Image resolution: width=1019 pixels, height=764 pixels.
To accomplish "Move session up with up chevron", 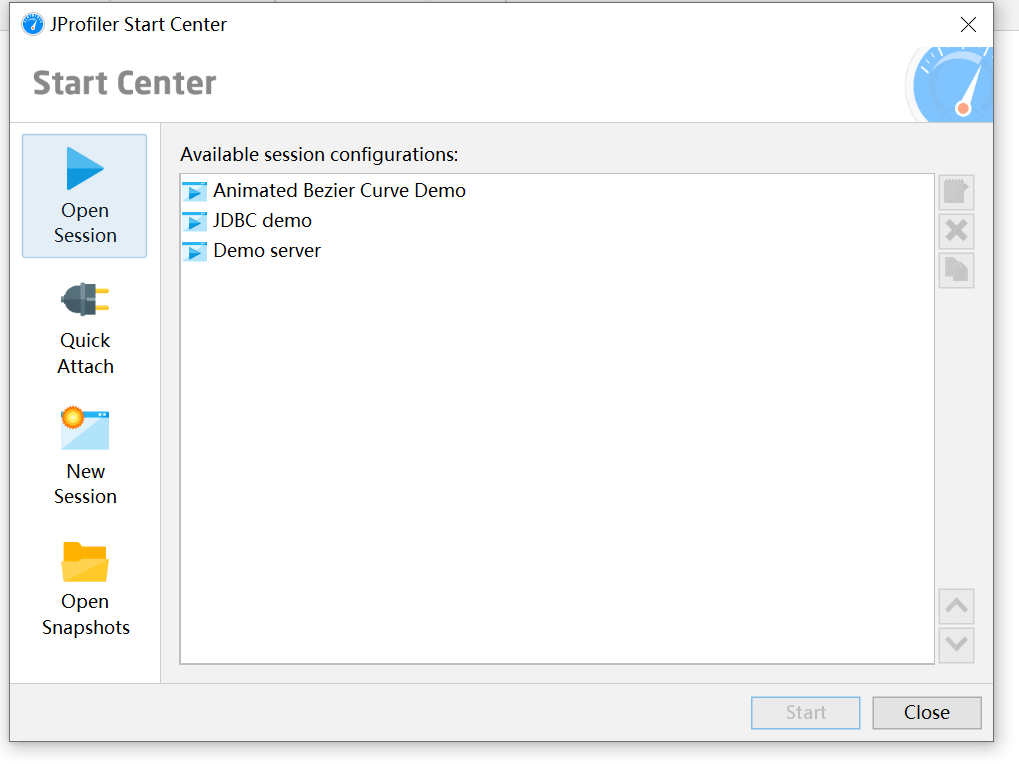I will pyautogui.click(x=956, y=606).
